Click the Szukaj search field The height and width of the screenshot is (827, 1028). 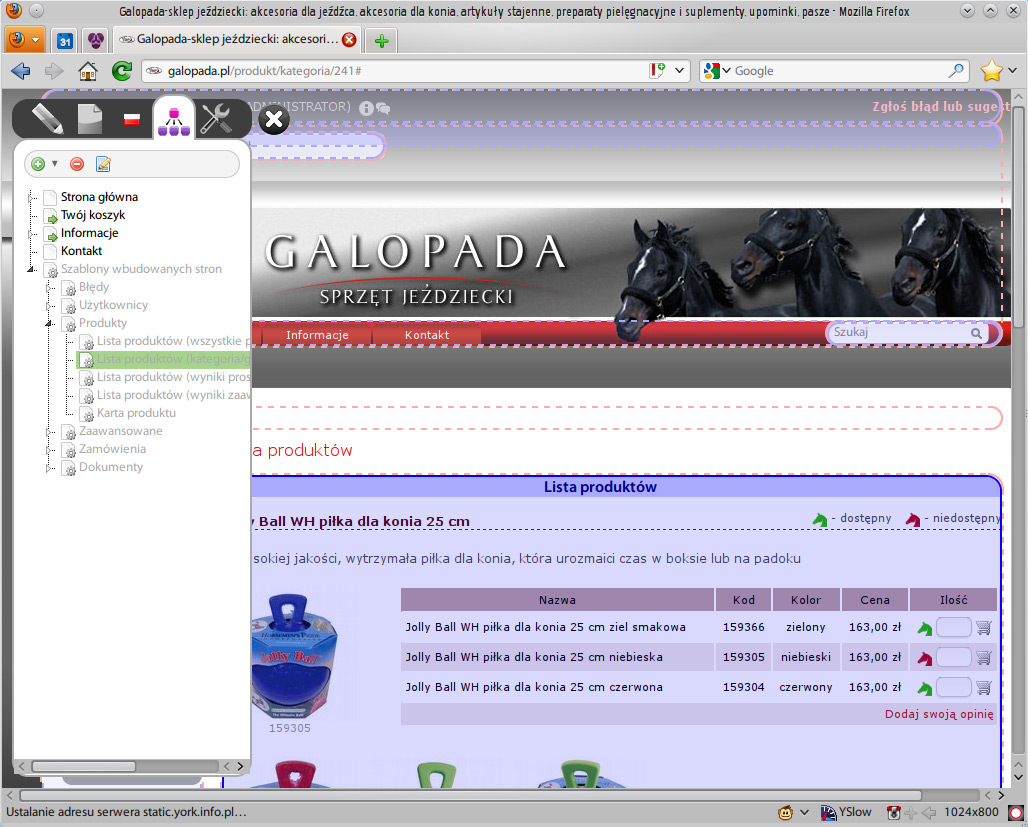[x=898, y=332]
